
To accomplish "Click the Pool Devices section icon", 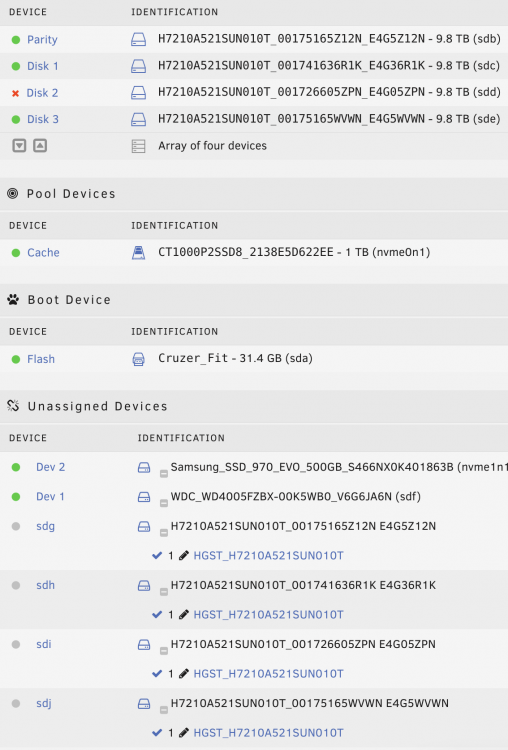I will pos(13,193).
